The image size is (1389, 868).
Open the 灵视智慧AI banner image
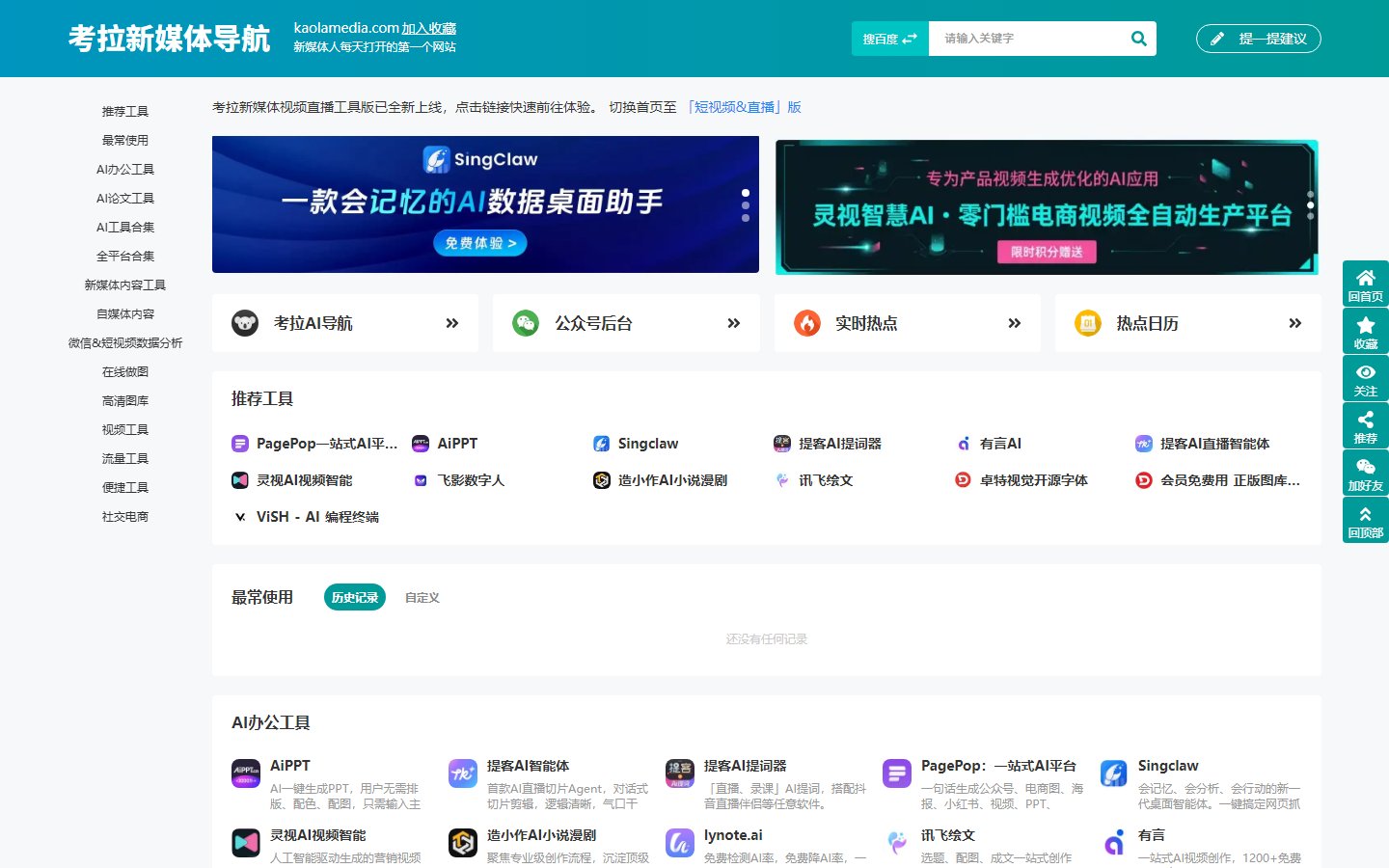[1048, 207]
